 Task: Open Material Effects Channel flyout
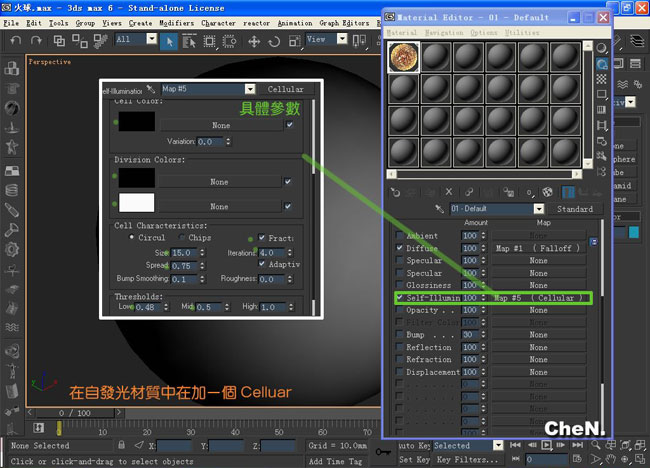530,192
